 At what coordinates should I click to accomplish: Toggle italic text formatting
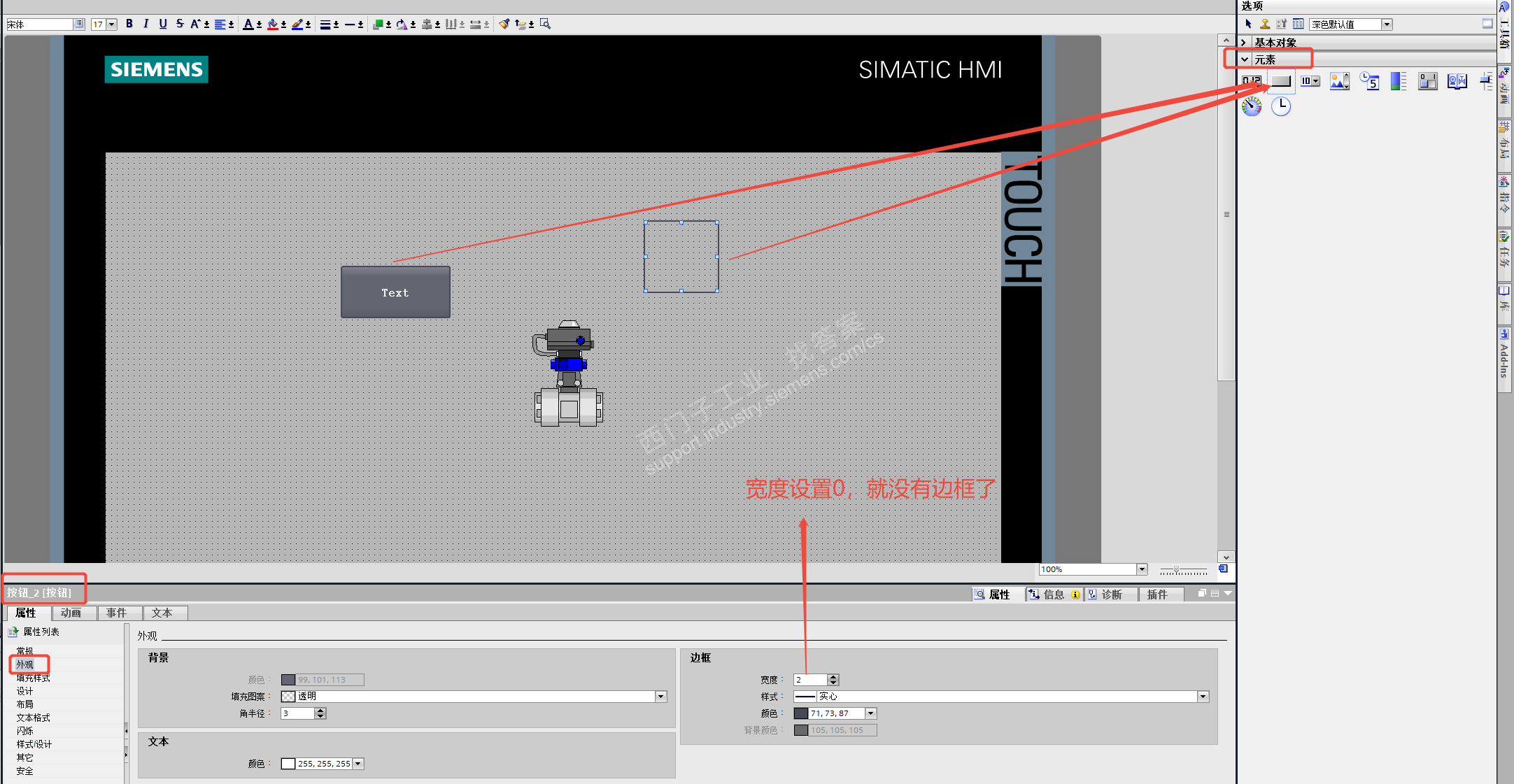click(x=146, y=24)
